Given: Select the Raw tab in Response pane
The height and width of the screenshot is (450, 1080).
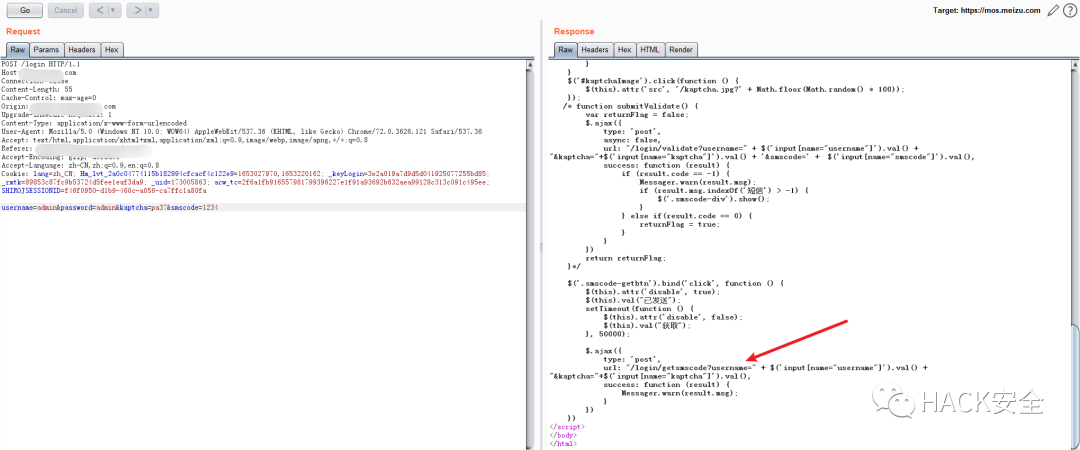Looking at the screenshot, I should 565,50.
